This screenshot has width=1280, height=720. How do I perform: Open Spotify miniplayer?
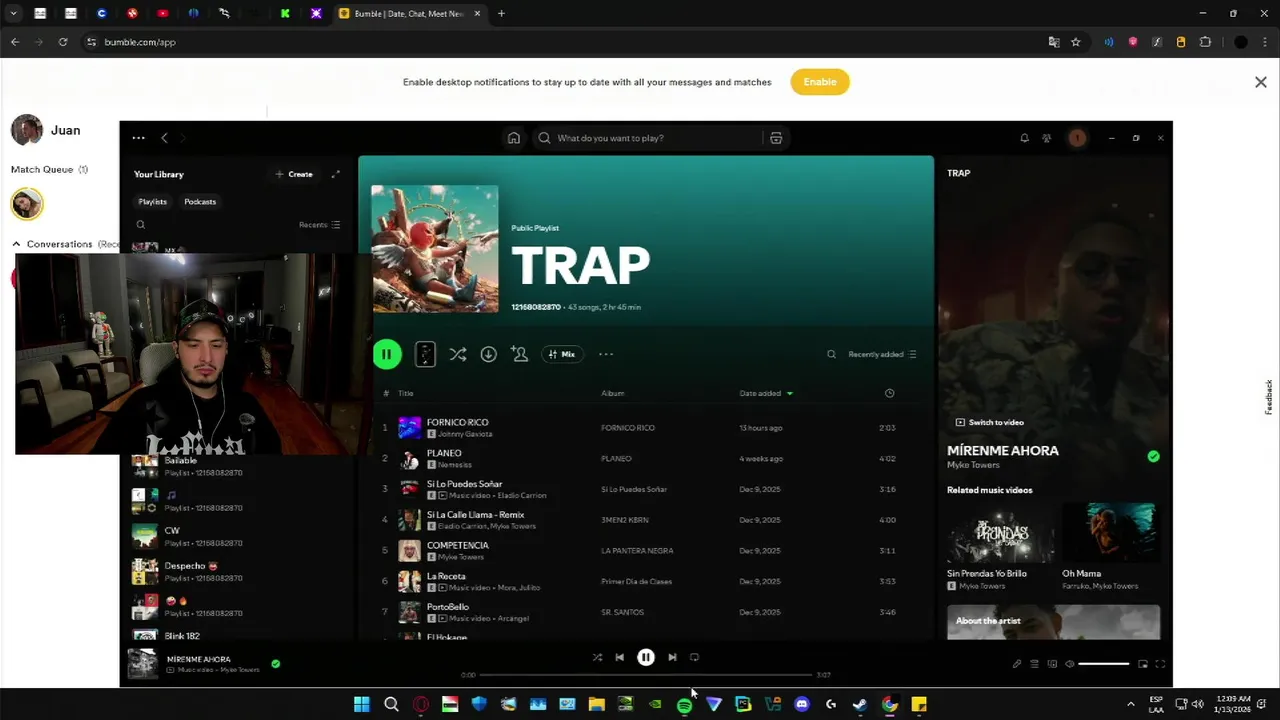[1143, 664]
